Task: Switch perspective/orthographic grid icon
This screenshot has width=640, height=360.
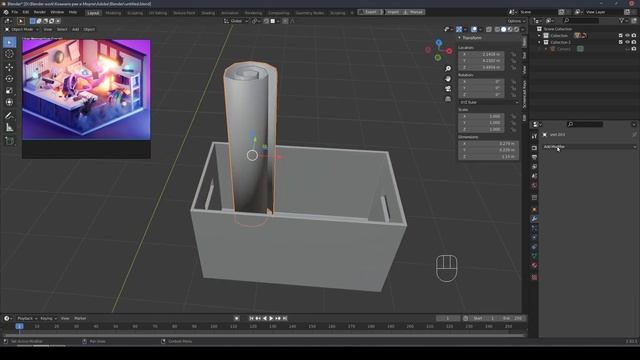Action: point(448,99)
